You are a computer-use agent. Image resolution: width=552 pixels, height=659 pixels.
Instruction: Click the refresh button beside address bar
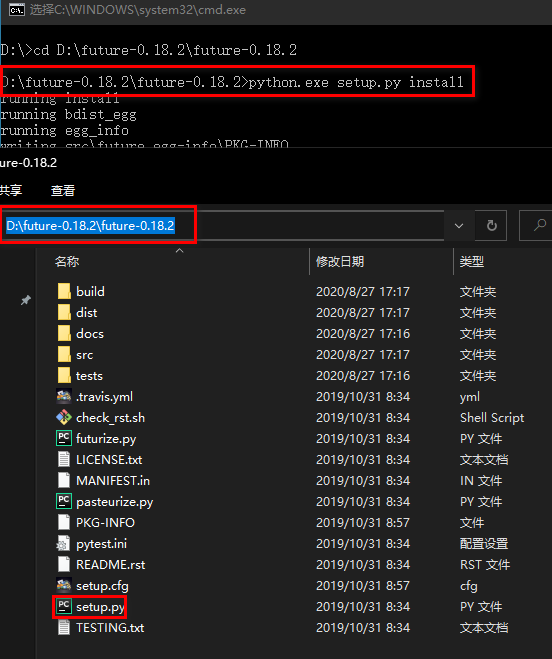point(491,226)
